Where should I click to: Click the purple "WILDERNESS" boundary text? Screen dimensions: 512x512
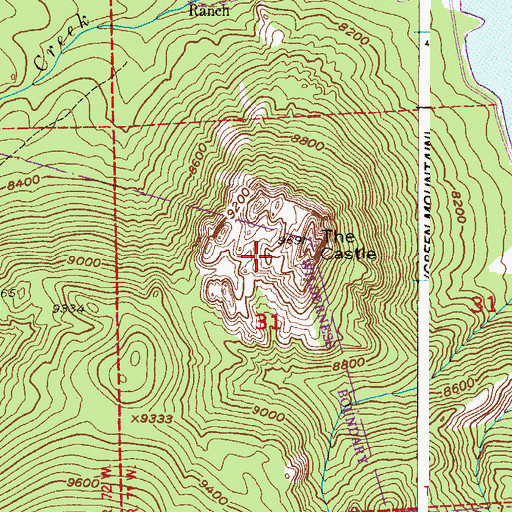click(318, 303)
